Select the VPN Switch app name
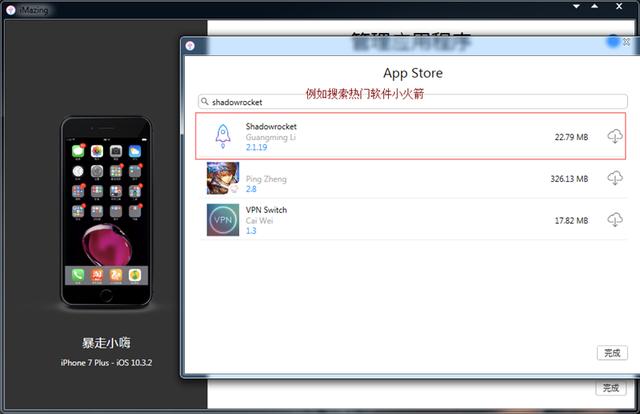The image size is (640, 414). (x=266, y=210)
